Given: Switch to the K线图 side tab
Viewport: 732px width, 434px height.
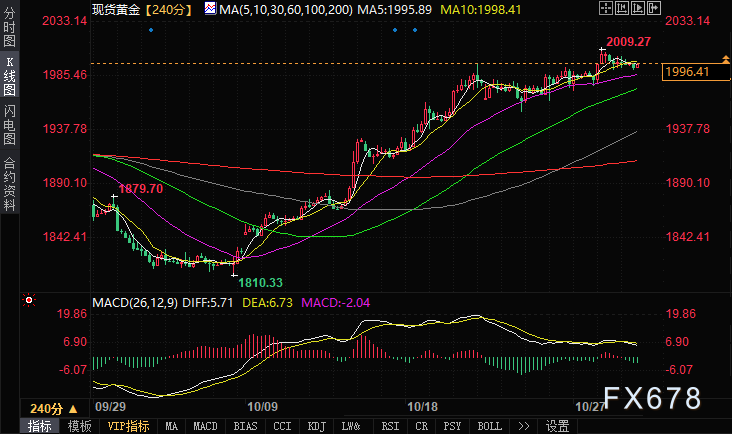Looking at the screenshot, I should 9,76.
